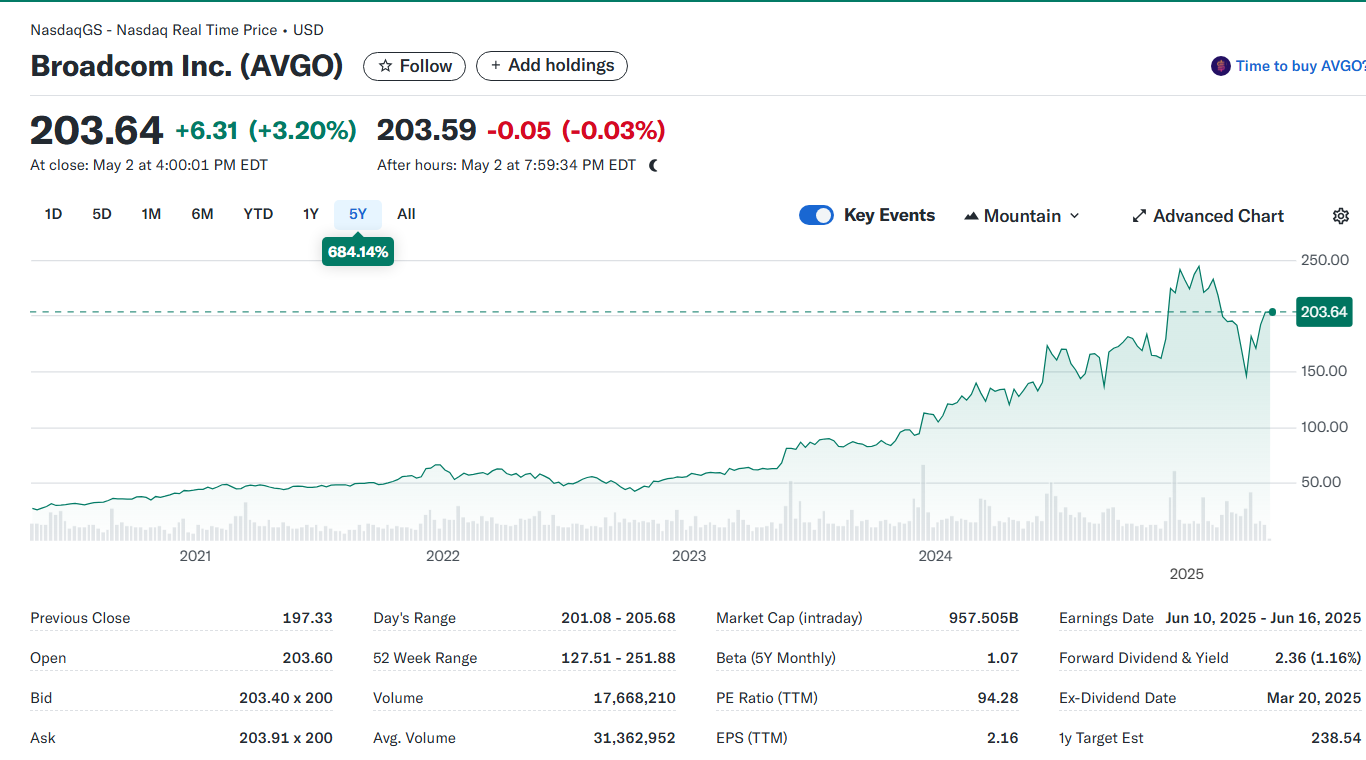Click Market Cap value 957.505B
The image size is (1366, 760).
click(984, 618)
